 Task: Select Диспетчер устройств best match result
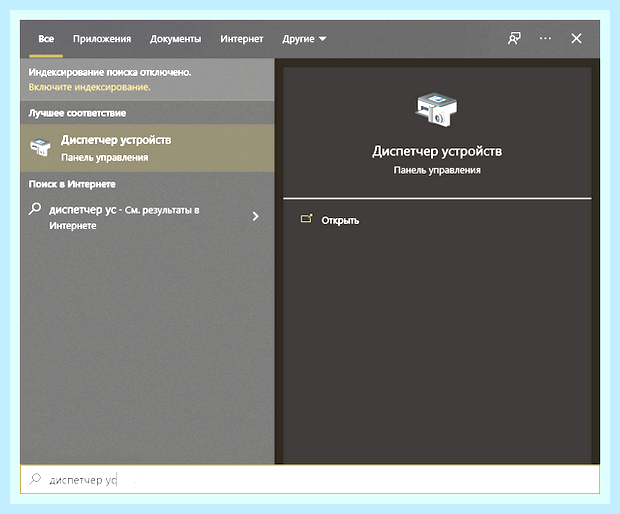147,148
